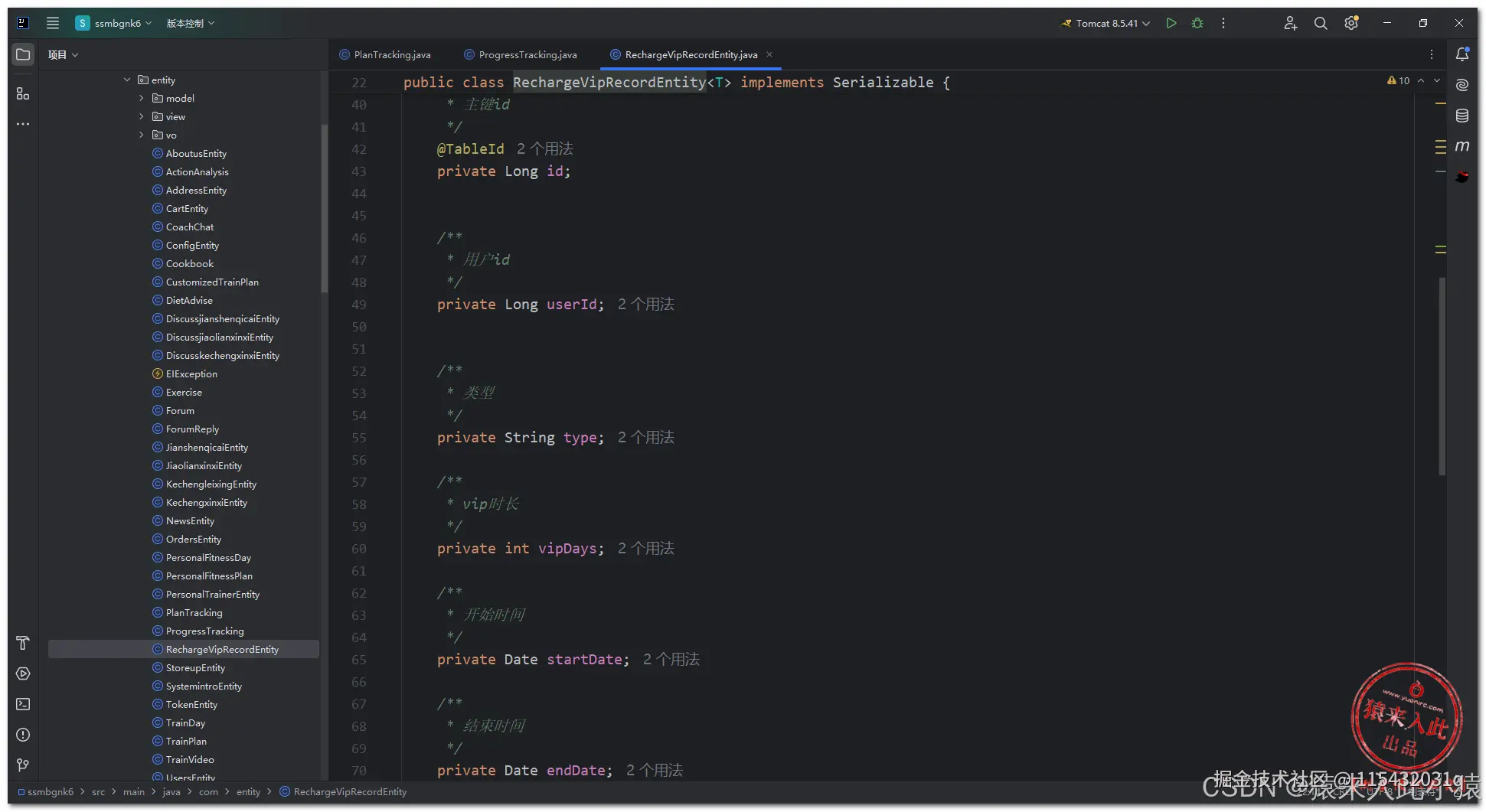The image size is (1486, 812).
Task: Close the RechargeVipRecordEntity.java tab
Action: (x=769, y=54)
